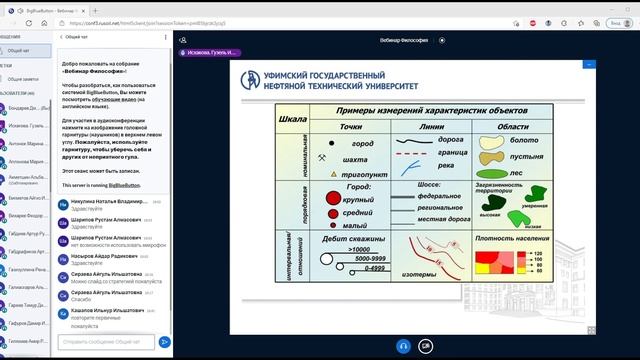Click the Вход profile button
640x360 pixels.
point(620,23)
